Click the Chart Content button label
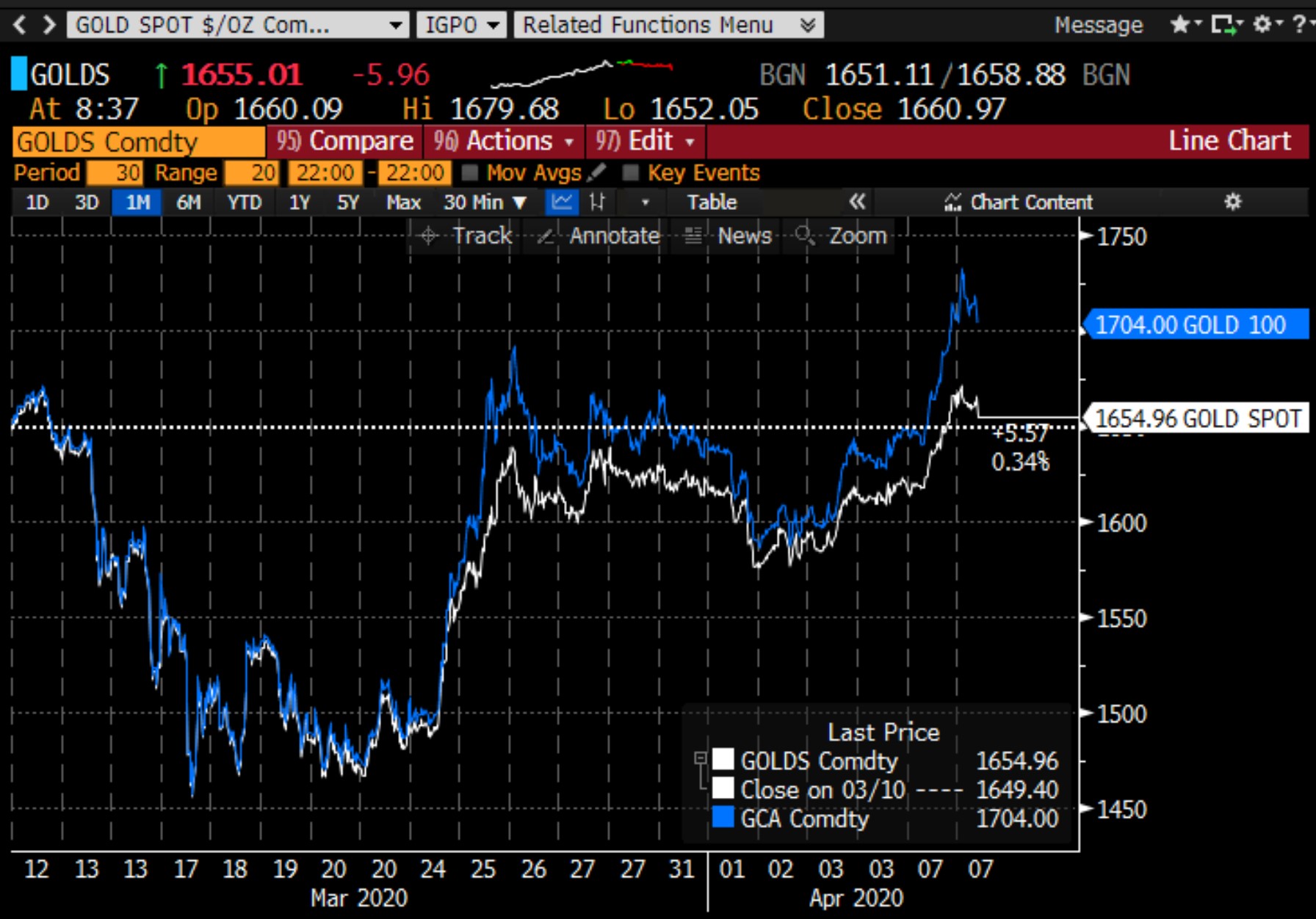The height and width of the screenshot is (919, 1316). click(1031, 202)
